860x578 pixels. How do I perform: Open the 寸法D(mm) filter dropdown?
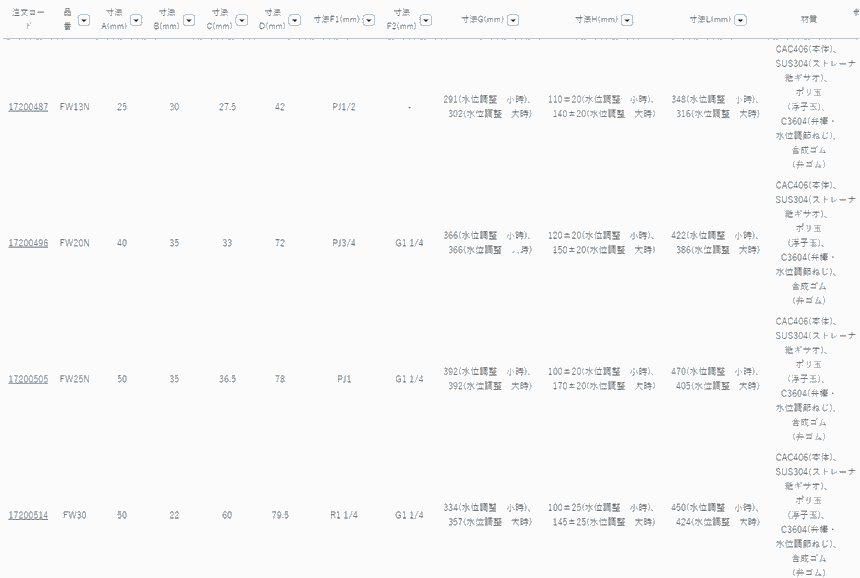coord(294,20)
